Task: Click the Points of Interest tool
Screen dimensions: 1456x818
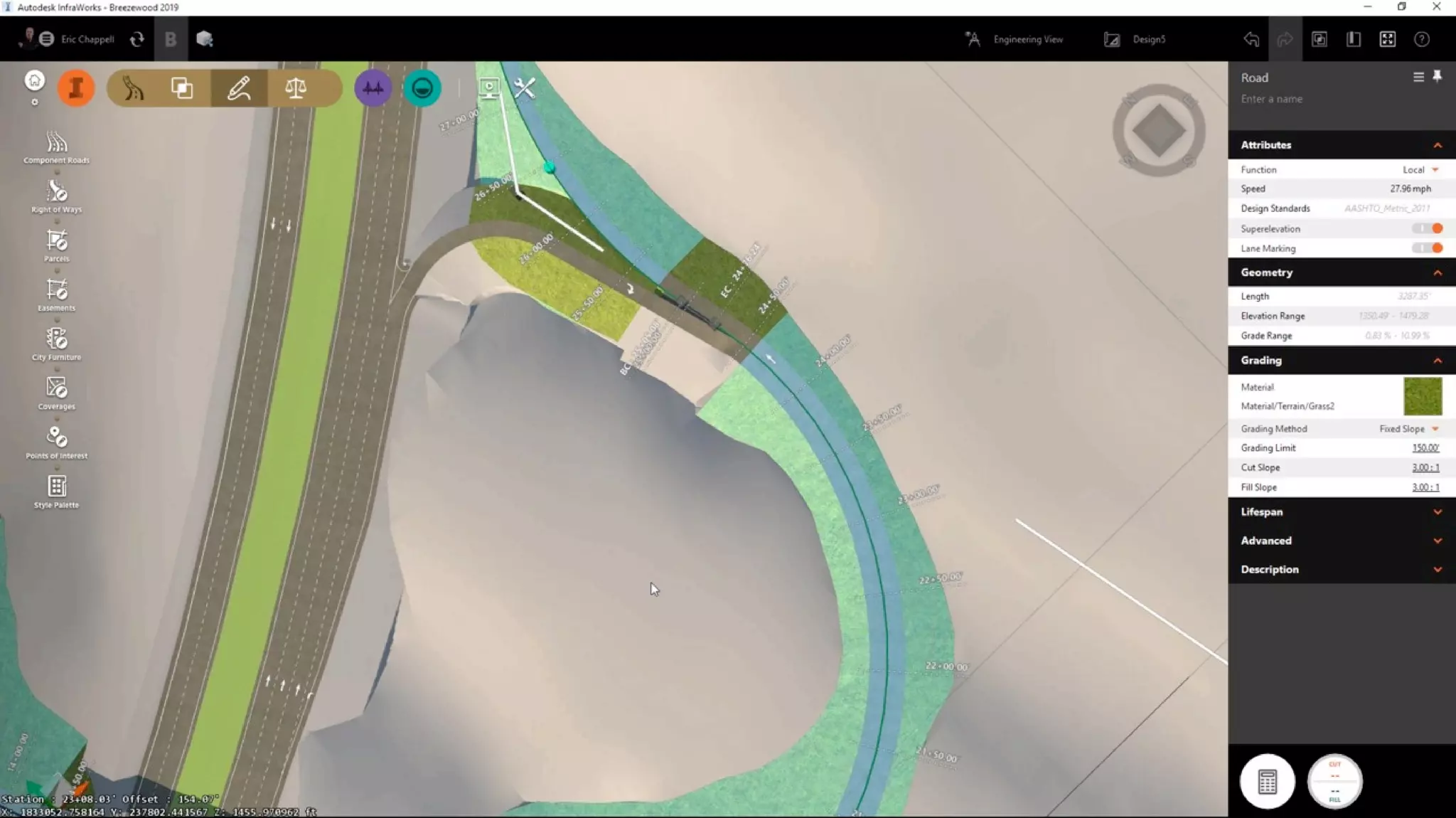Action: [56, 442]
